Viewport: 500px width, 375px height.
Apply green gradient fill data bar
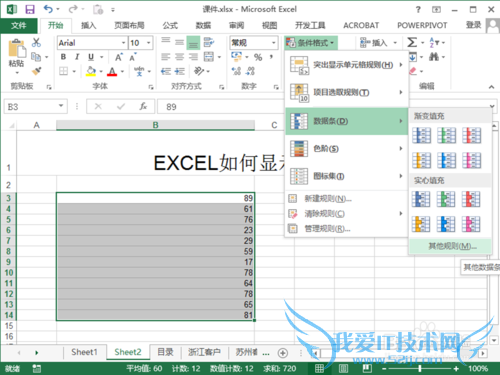[x=447, y=136]
